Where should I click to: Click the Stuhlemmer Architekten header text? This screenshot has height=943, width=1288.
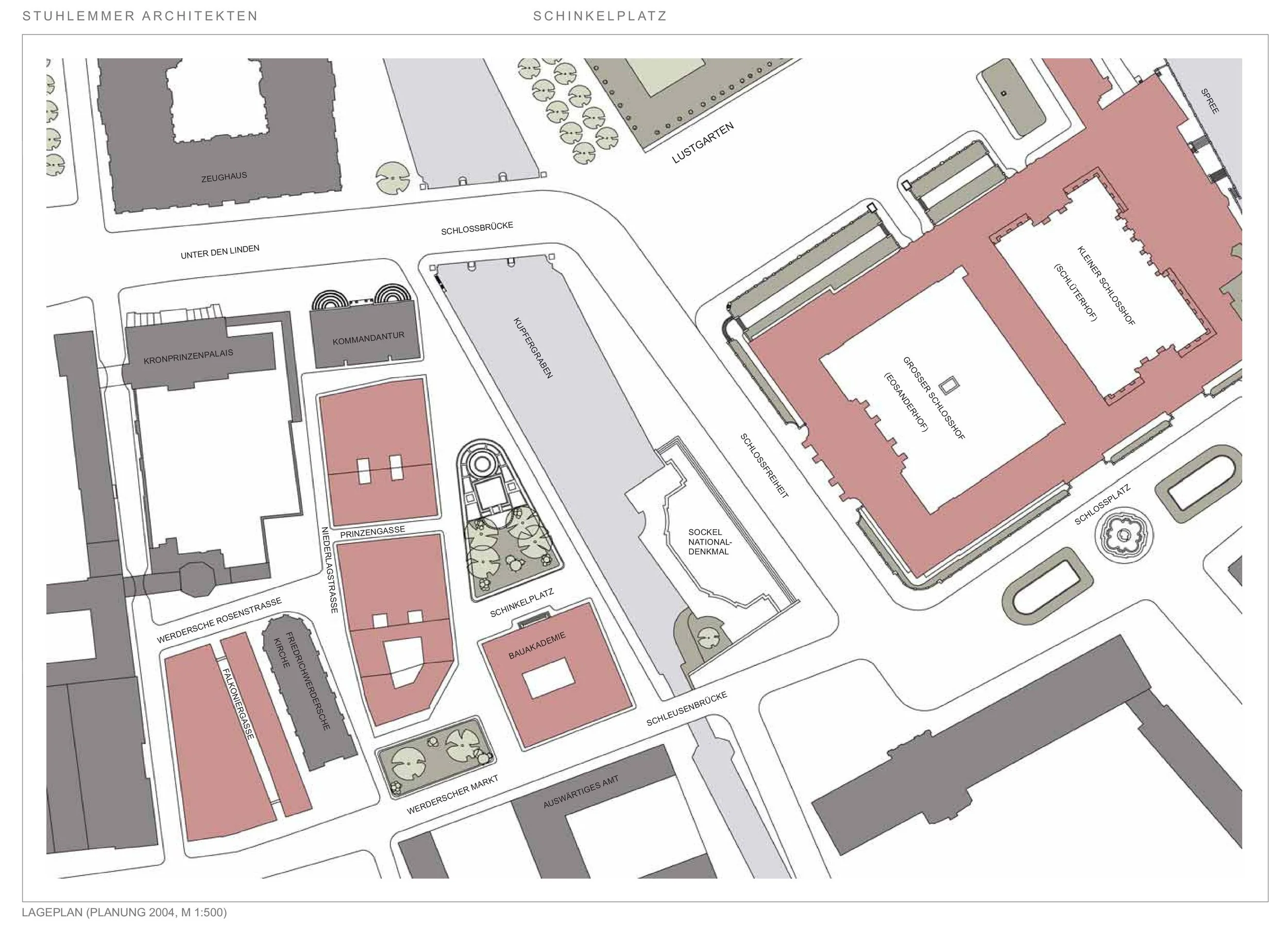point(140,16)
